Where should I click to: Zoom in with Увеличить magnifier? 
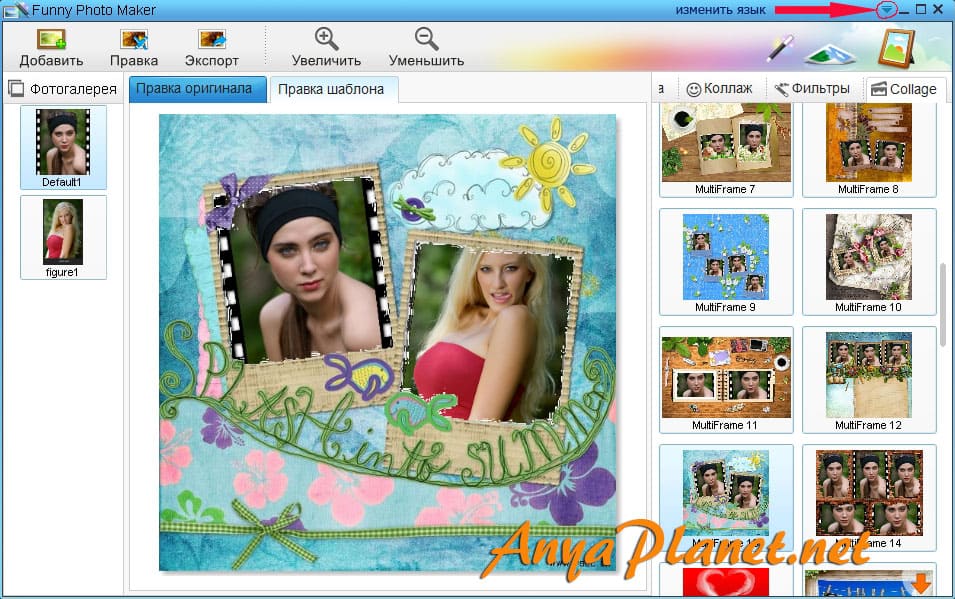point(326,39)
